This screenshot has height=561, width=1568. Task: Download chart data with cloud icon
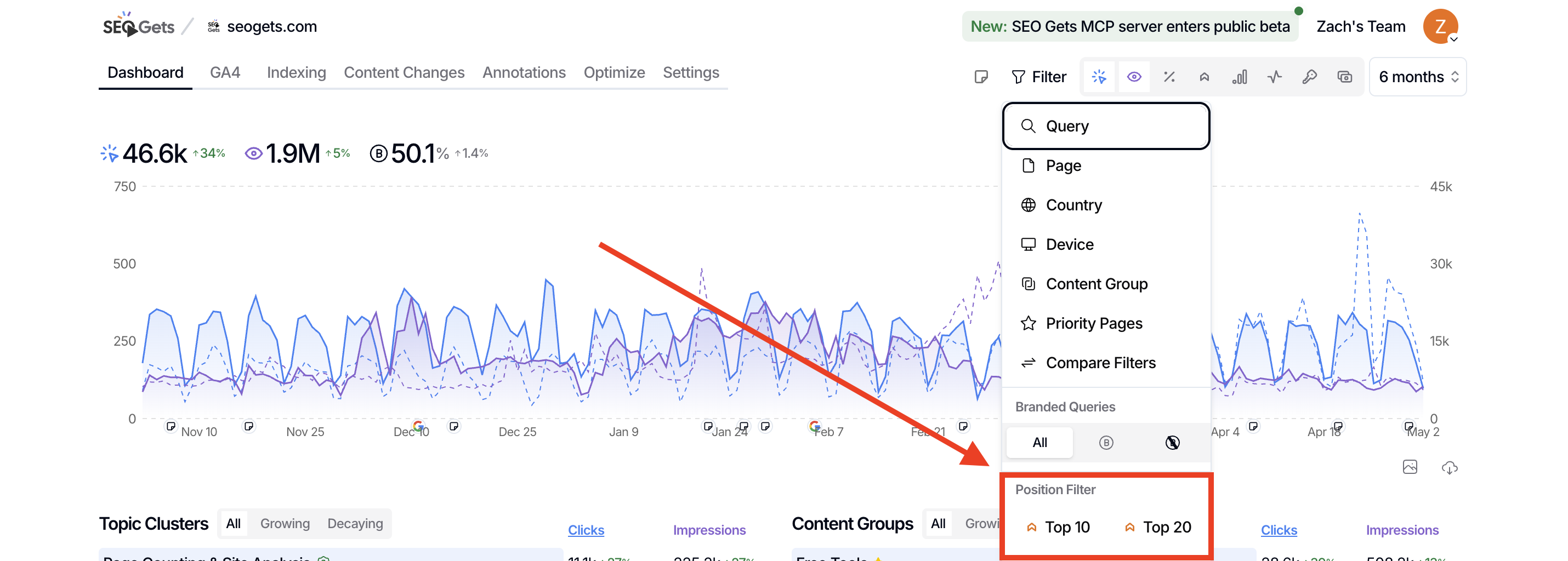[1450, 467]
